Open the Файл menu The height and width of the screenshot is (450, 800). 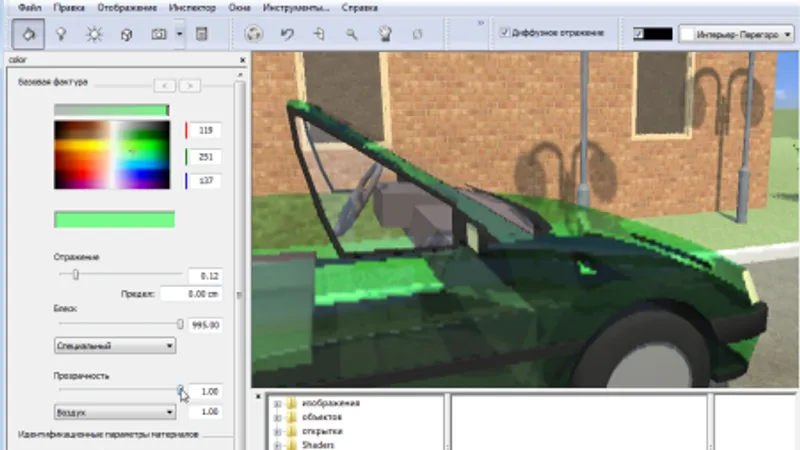30,8
